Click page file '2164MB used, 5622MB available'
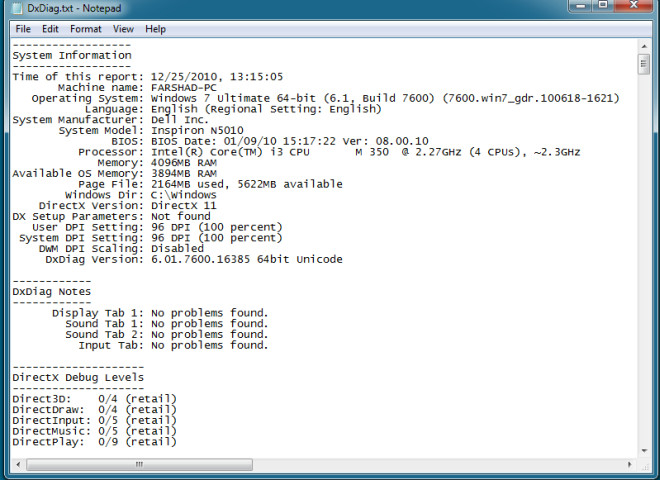The image size is (660, 480). pyautogui.click(x=247, y=184)
